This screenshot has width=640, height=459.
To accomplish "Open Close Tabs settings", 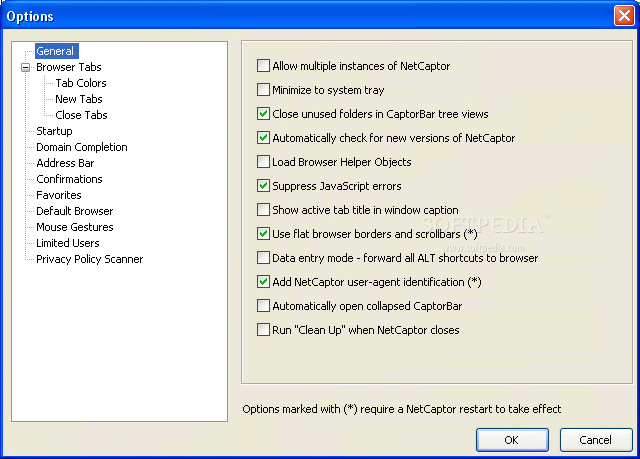I will coord(81,115).
